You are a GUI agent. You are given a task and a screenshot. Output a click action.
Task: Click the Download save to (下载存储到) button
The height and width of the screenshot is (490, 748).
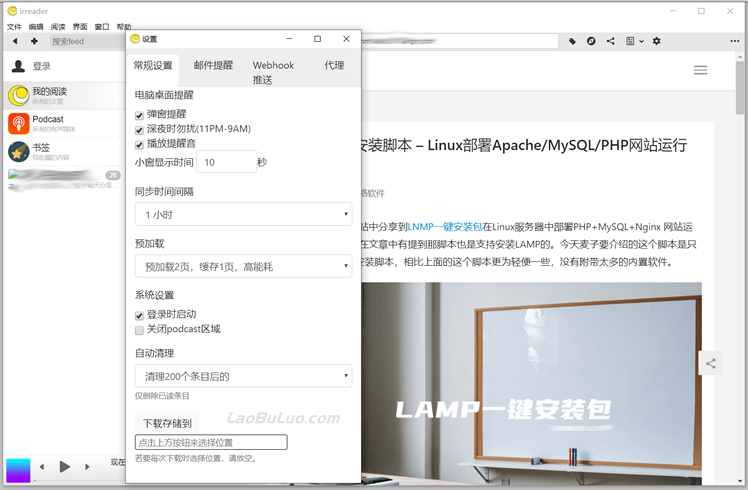tap(167, 423)
